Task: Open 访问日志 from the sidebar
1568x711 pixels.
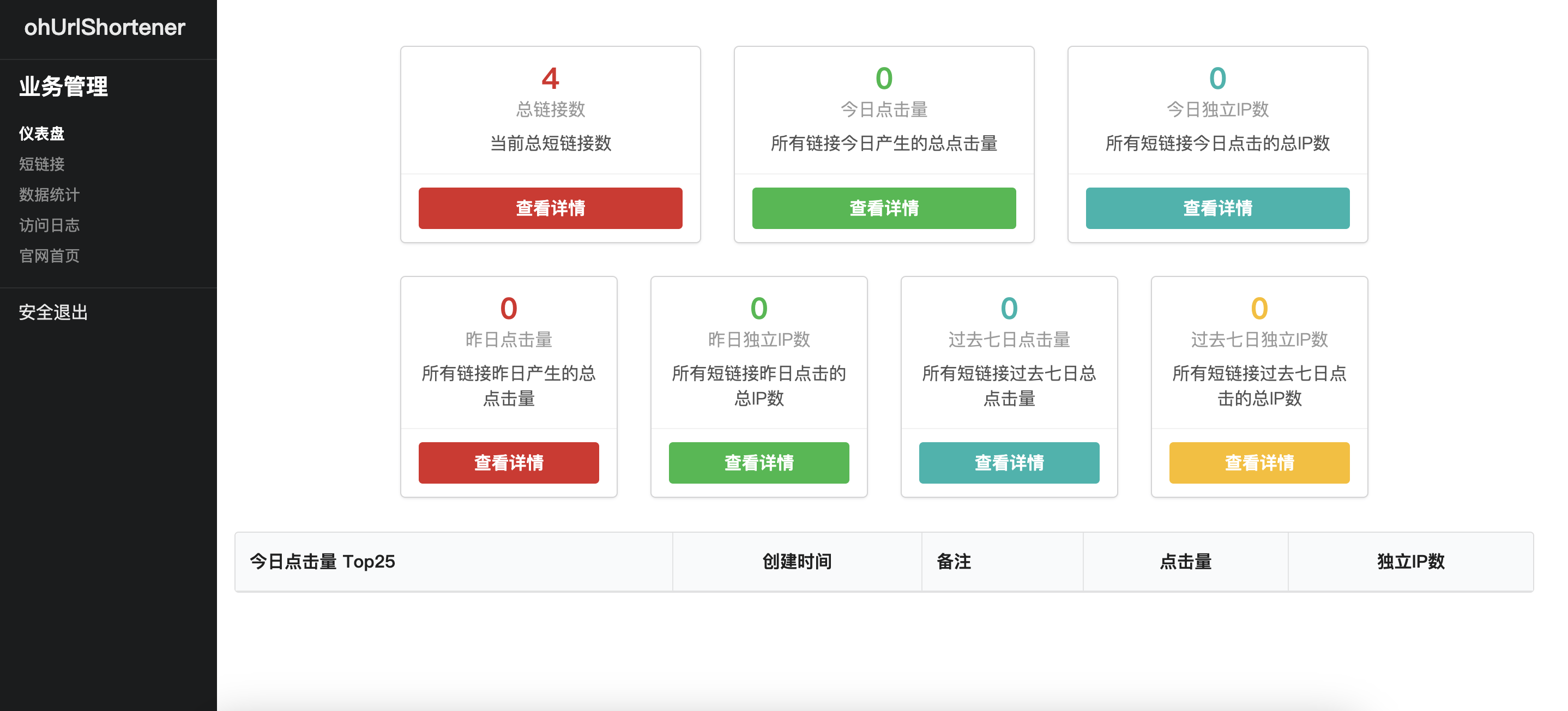Action: tap(49, 225)
